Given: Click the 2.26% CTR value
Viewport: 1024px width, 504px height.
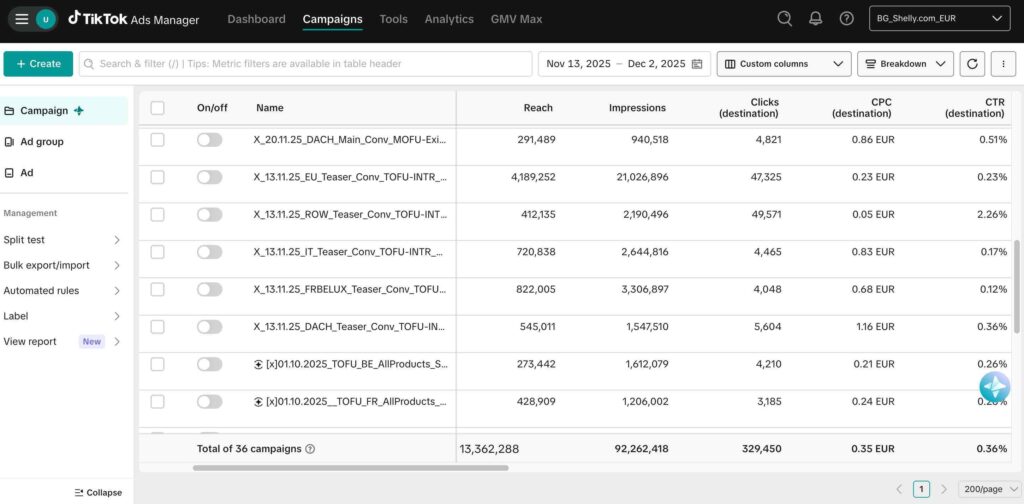Looking at the screenshot, I should (x=991, y=214).
